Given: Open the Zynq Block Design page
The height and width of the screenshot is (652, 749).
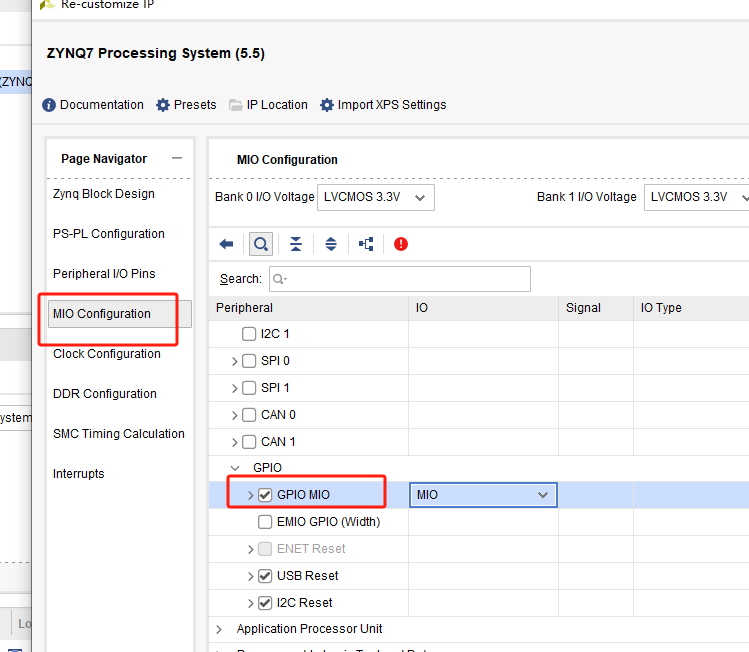Looking at the screenshot, I should tap(104, 194).
